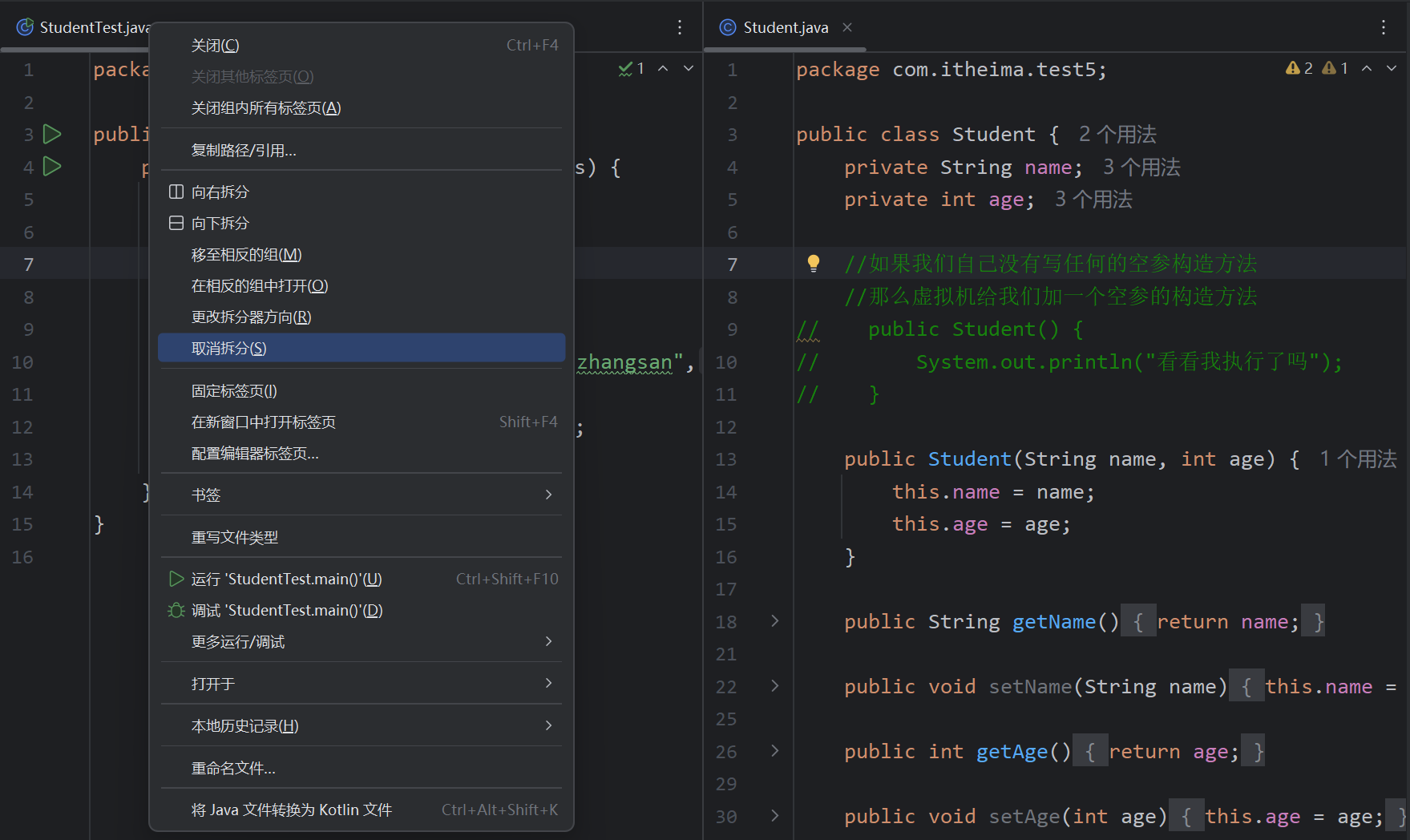Open the 打开于 submenu
The image size is (1410, 840).
362,684
